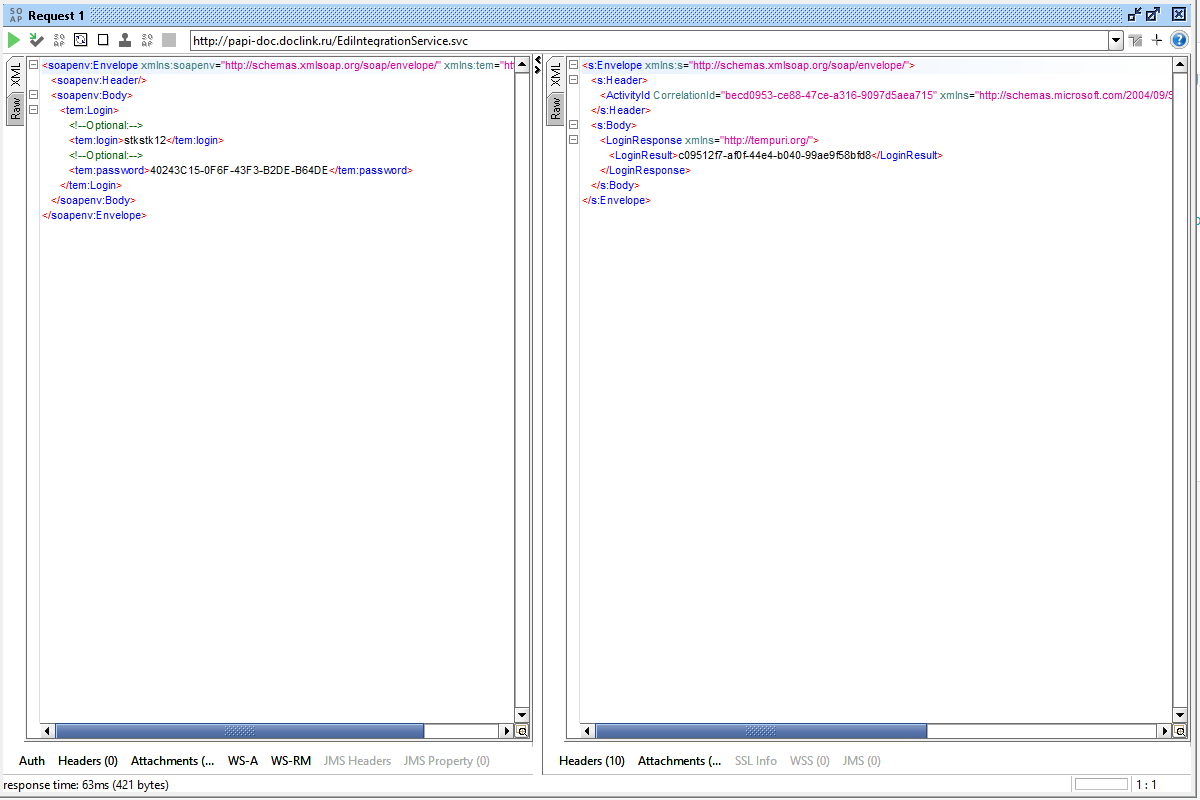Viewport: 1200px width, 800px height.
Task: Click CorrelationId value in ActivityId
Action: 828,95
